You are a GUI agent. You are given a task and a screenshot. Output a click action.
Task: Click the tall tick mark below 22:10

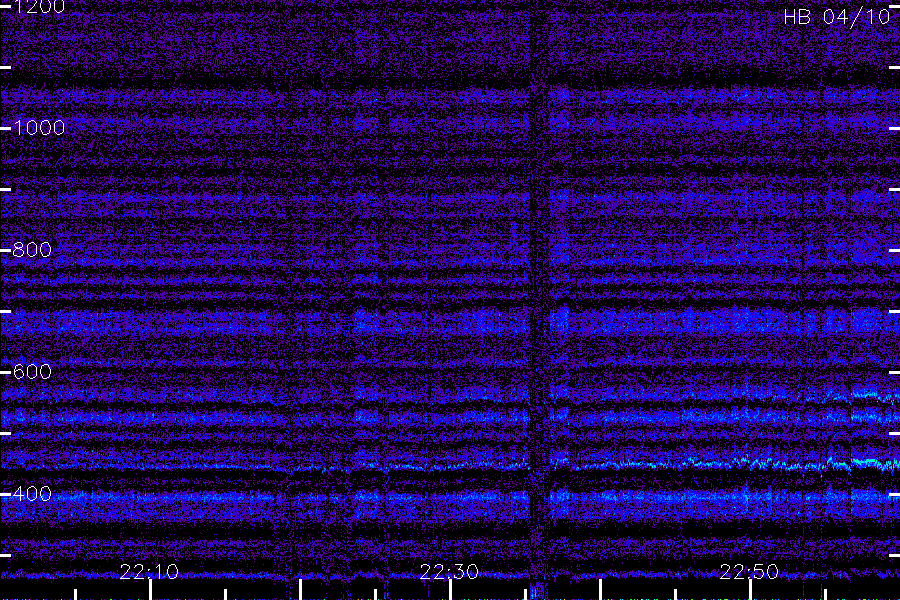pyautogui.click(x=150, y=590)
